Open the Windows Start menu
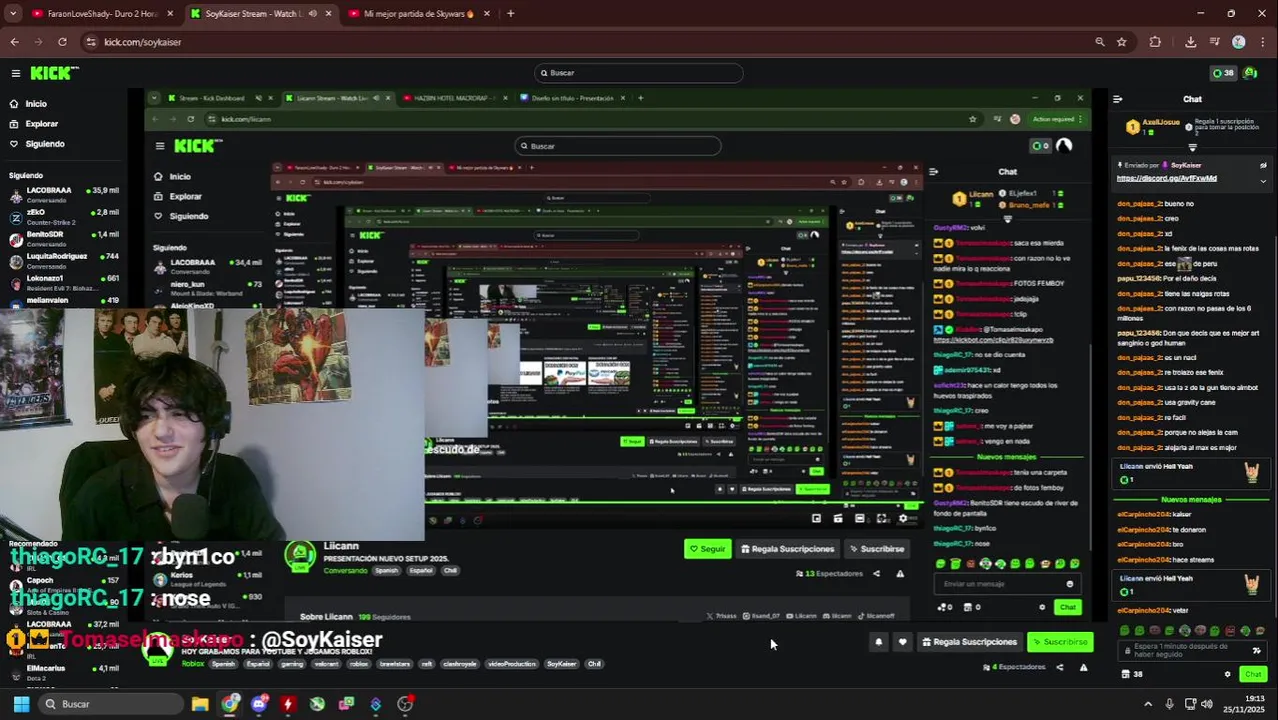This screenshot has width=1278, height=720. click(21, 704)
